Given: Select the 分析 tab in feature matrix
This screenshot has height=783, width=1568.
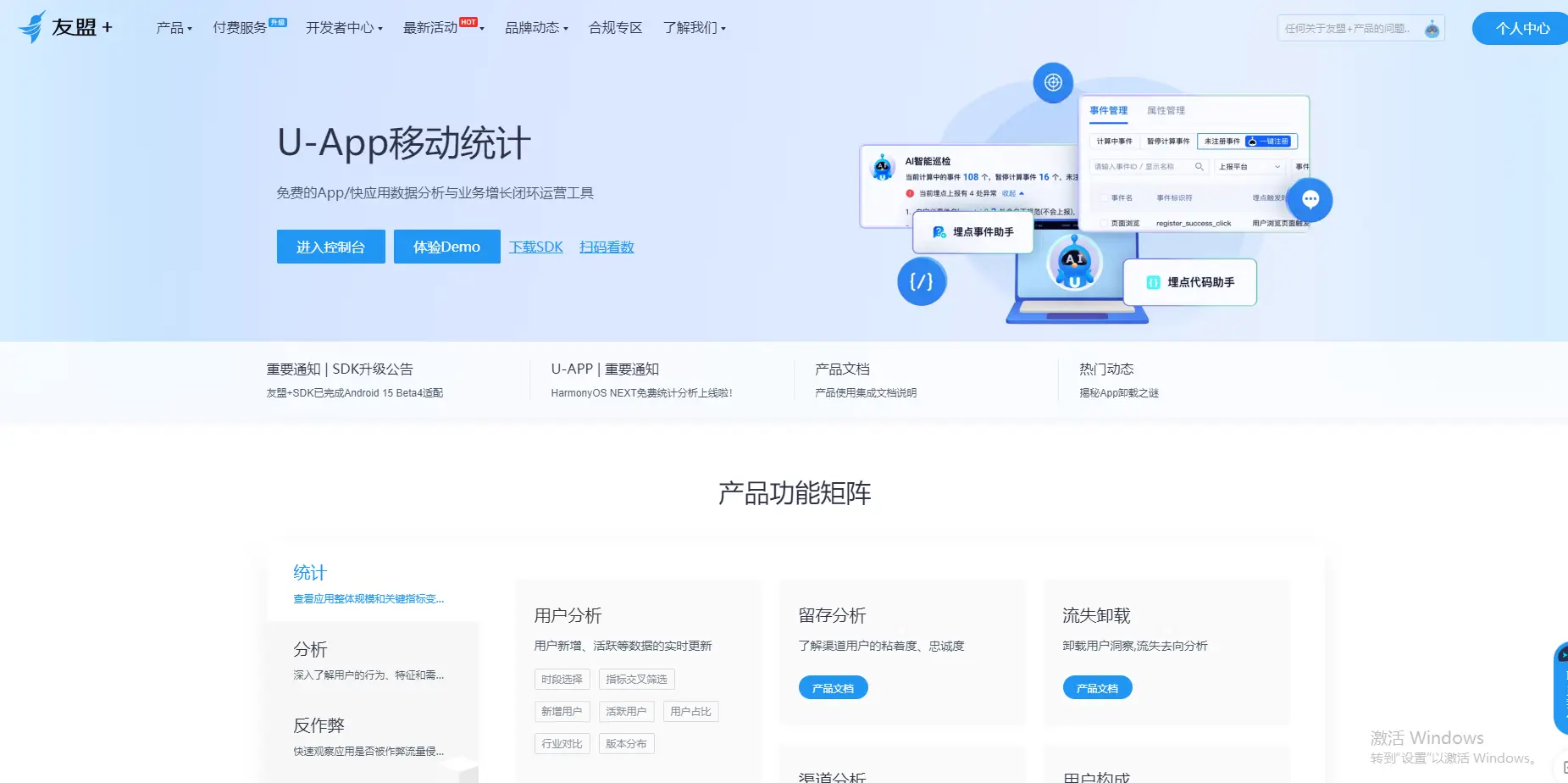Looking at the screenshot, I should click(x=373, y=660).
